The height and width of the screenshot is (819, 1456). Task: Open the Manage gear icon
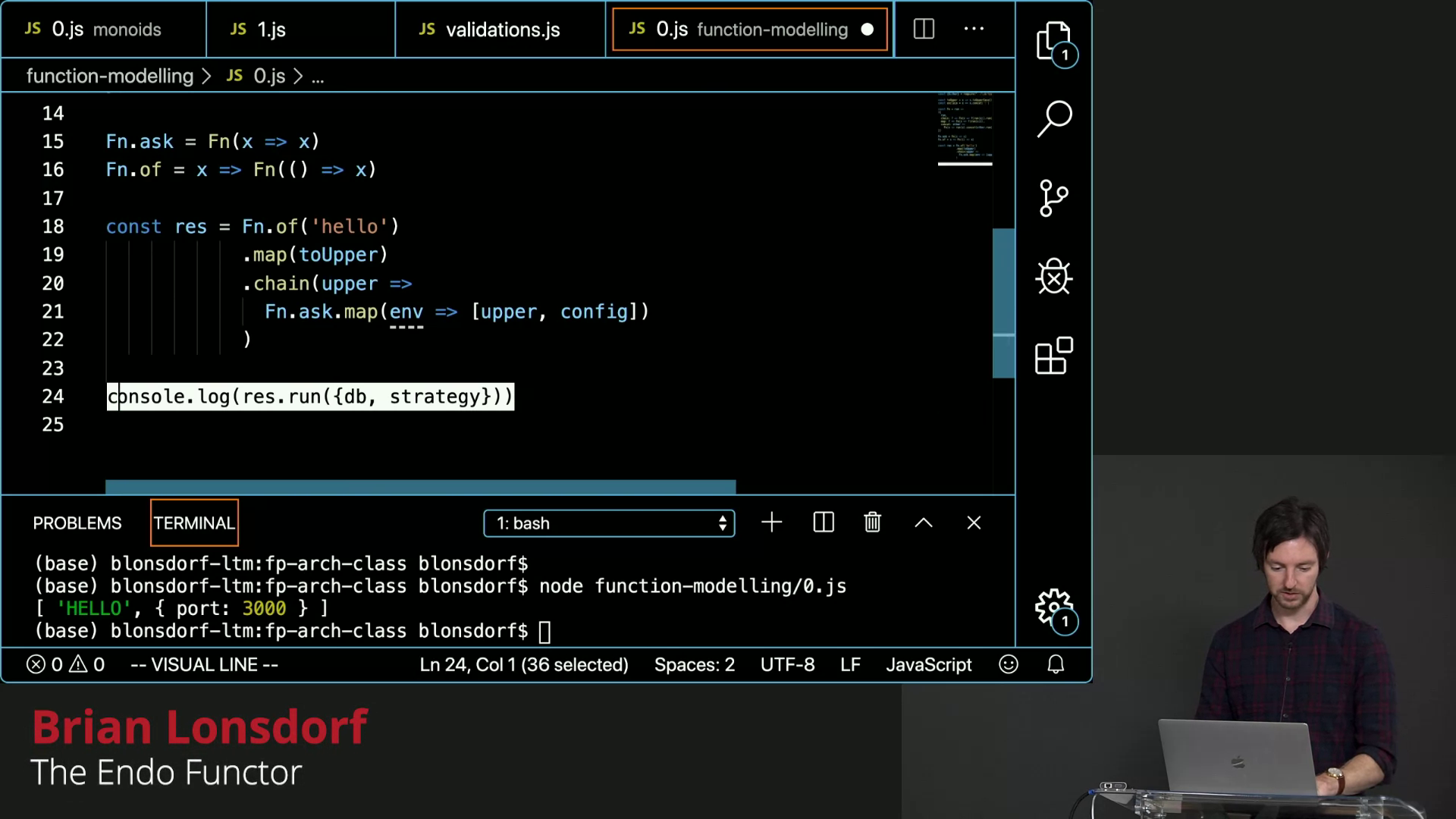click(1054, 609)
